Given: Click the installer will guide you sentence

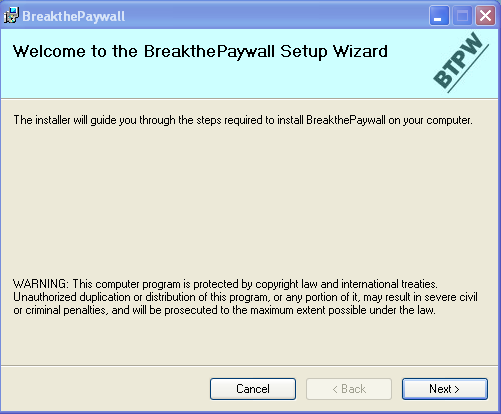Looking at the screenshot, I should pos(243,120).
